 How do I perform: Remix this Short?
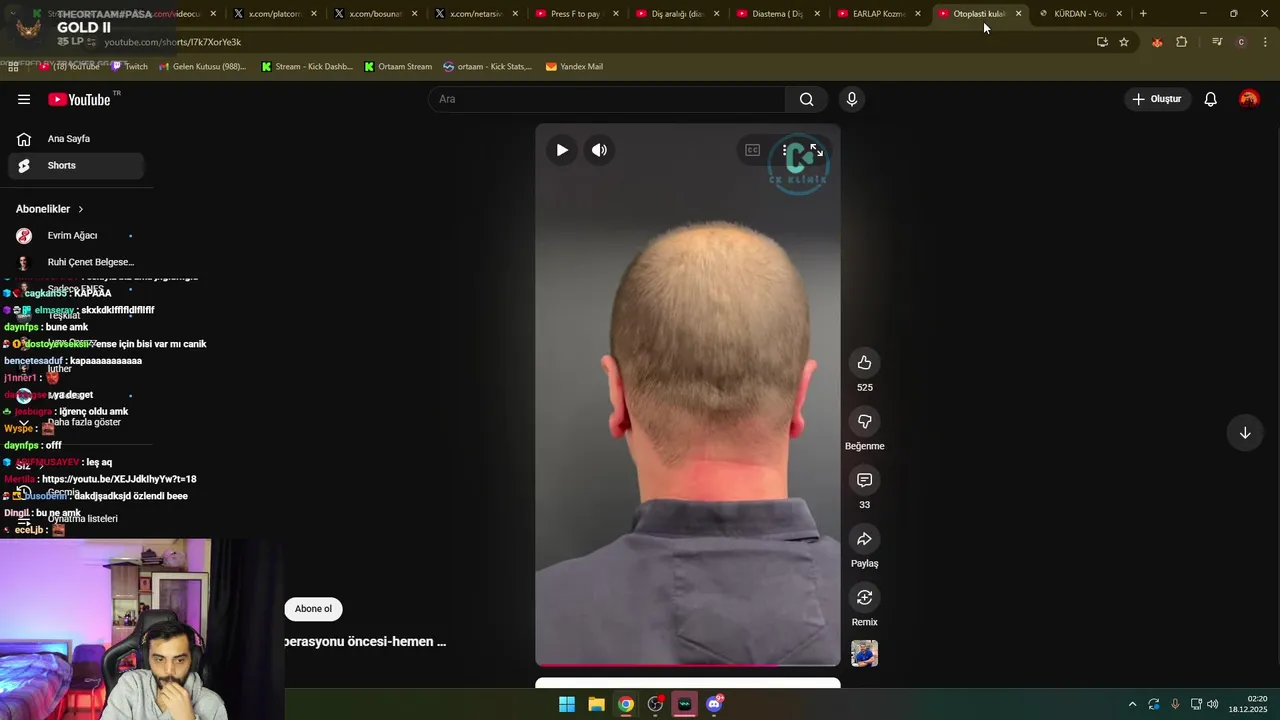point(864,597)
